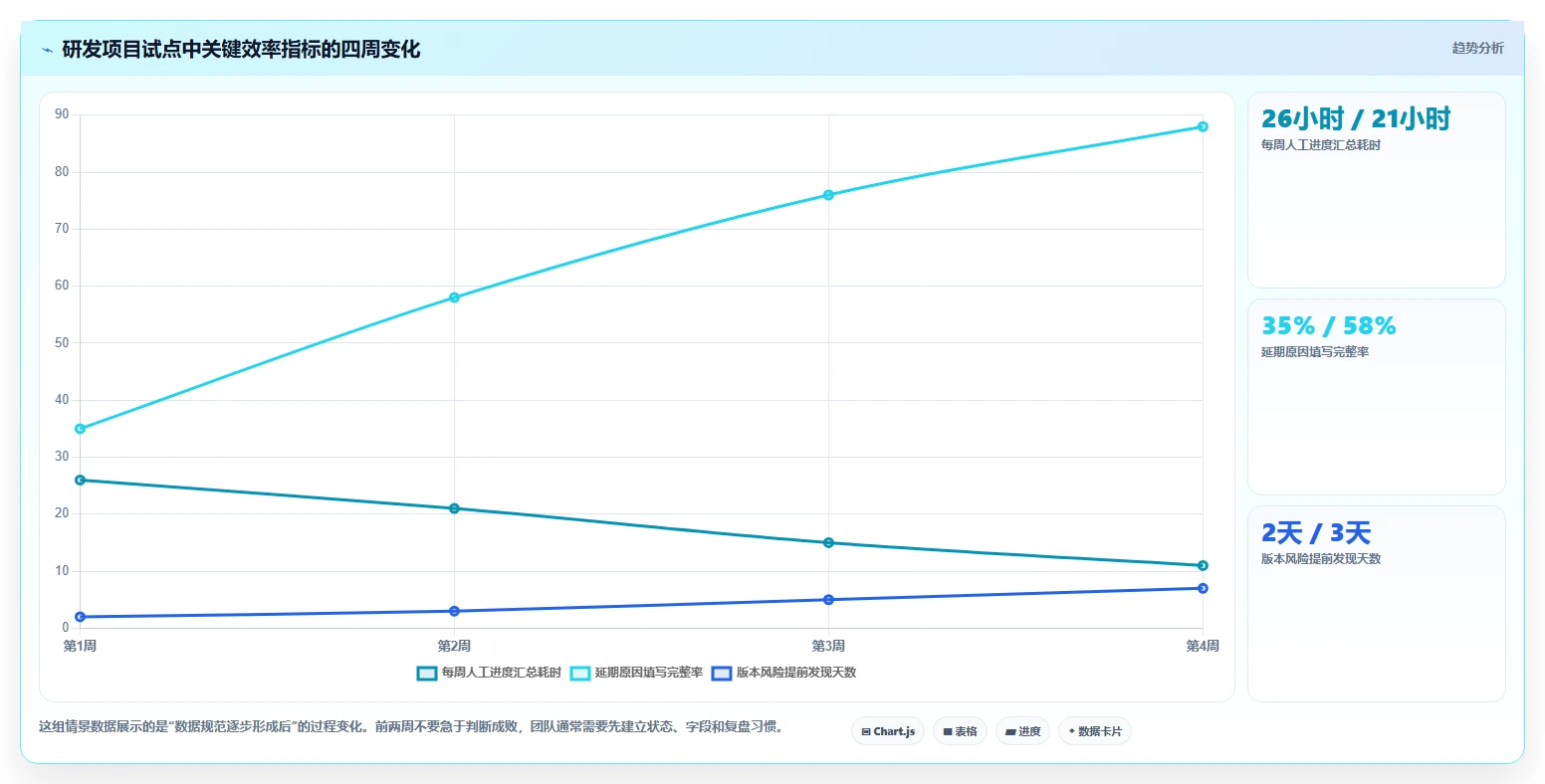Select the 第1周 point at value 26

80,480
